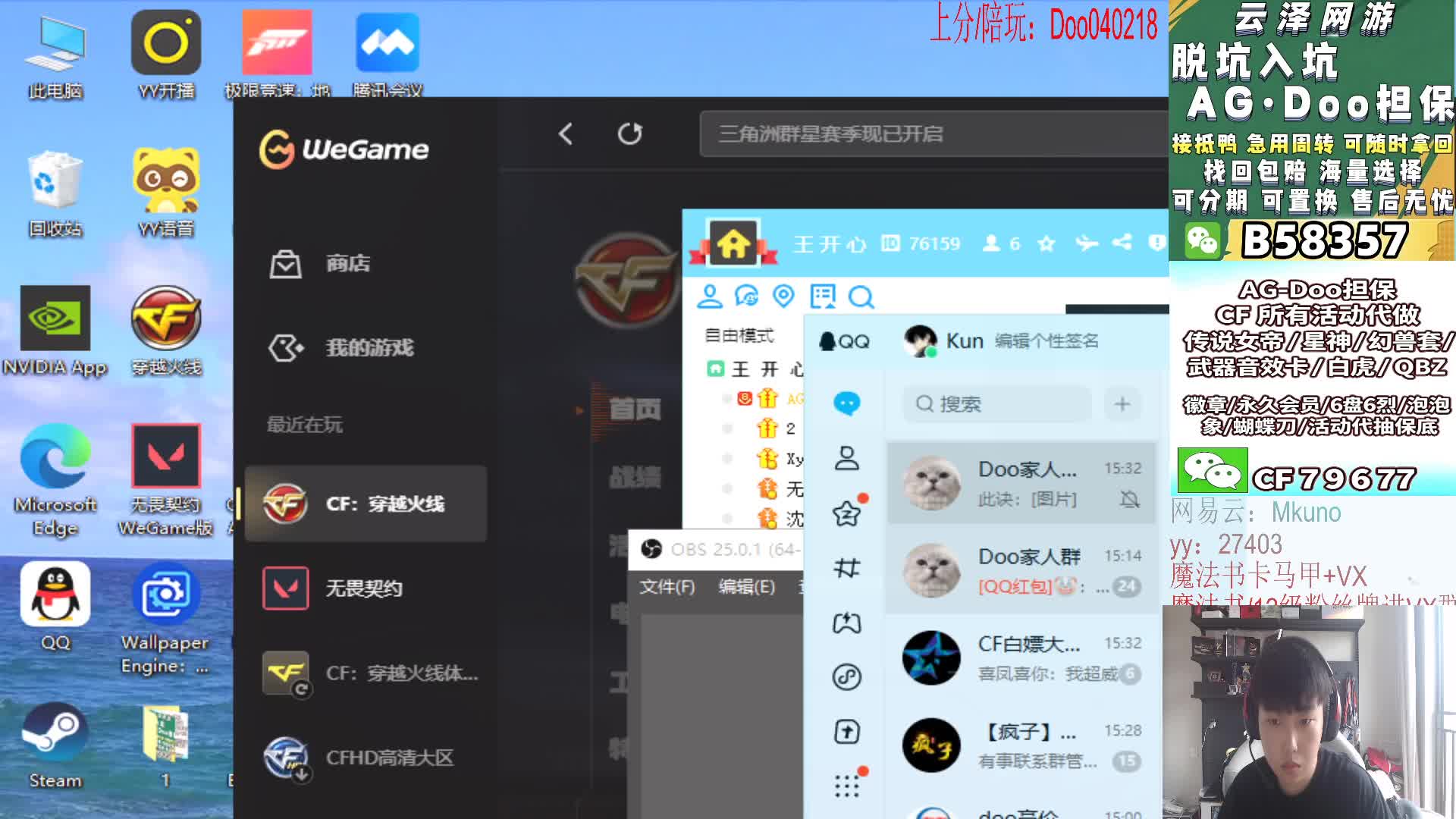The height and width of the screenshot is (819, 1456).
Task: Open the OBS 编辑(E) menu
Action: (747, 587)
